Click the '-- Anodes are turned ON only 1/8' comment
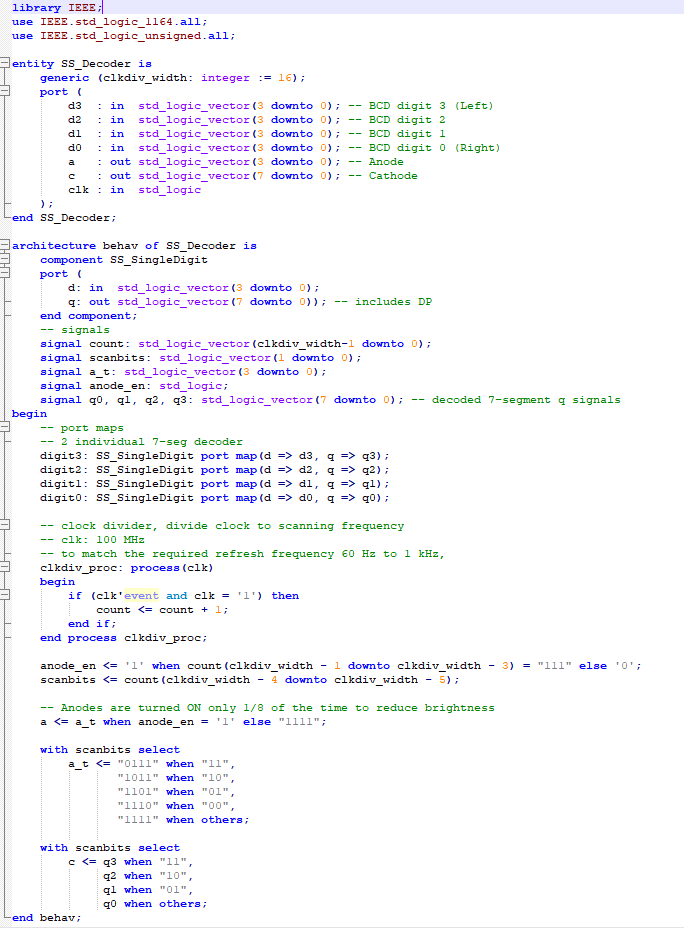This screenshot has height=929, width=684. coord(267,707)
